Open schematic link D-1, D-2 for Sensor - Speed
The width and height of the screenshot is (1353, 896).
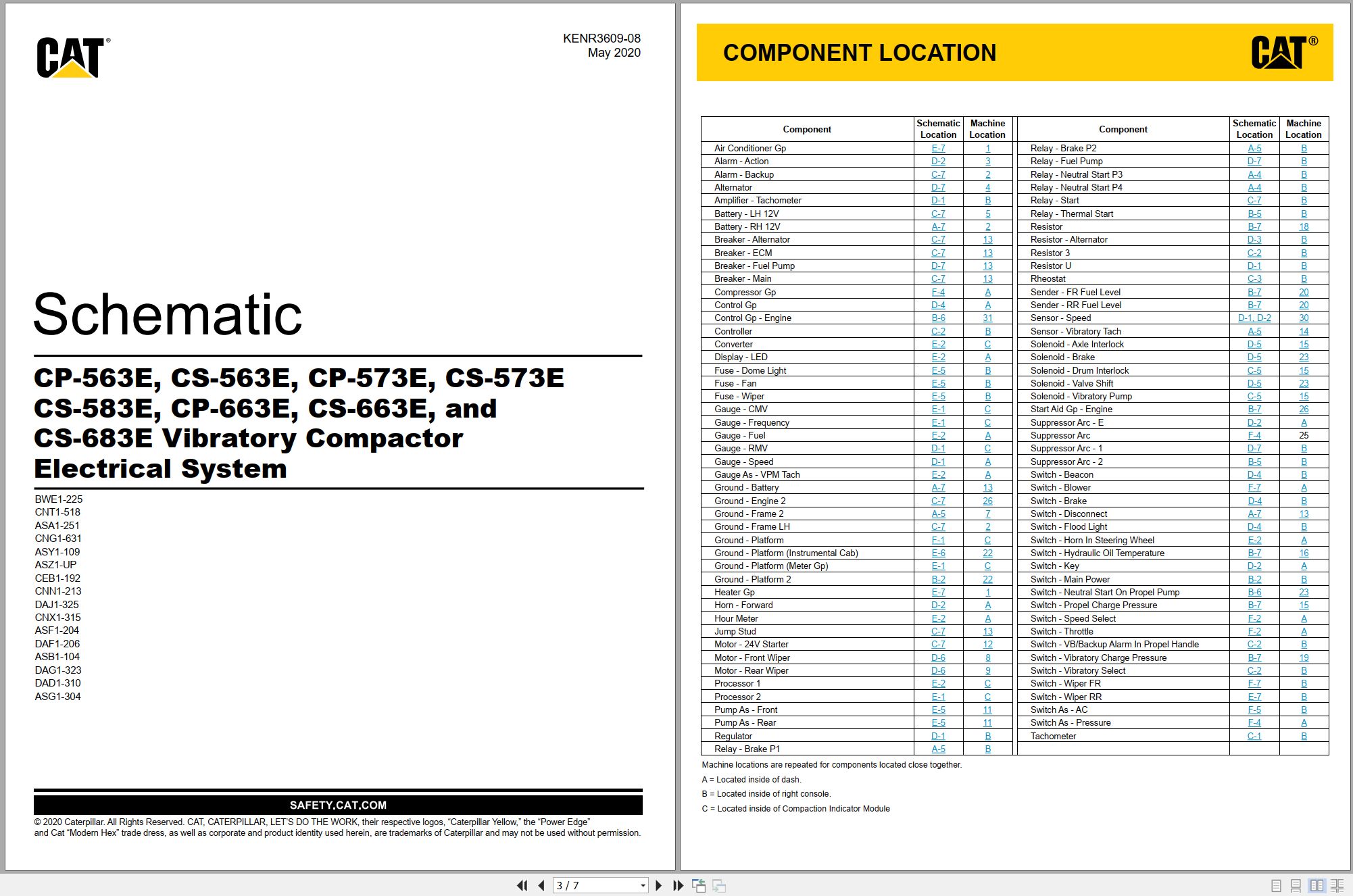(1254, 318)
